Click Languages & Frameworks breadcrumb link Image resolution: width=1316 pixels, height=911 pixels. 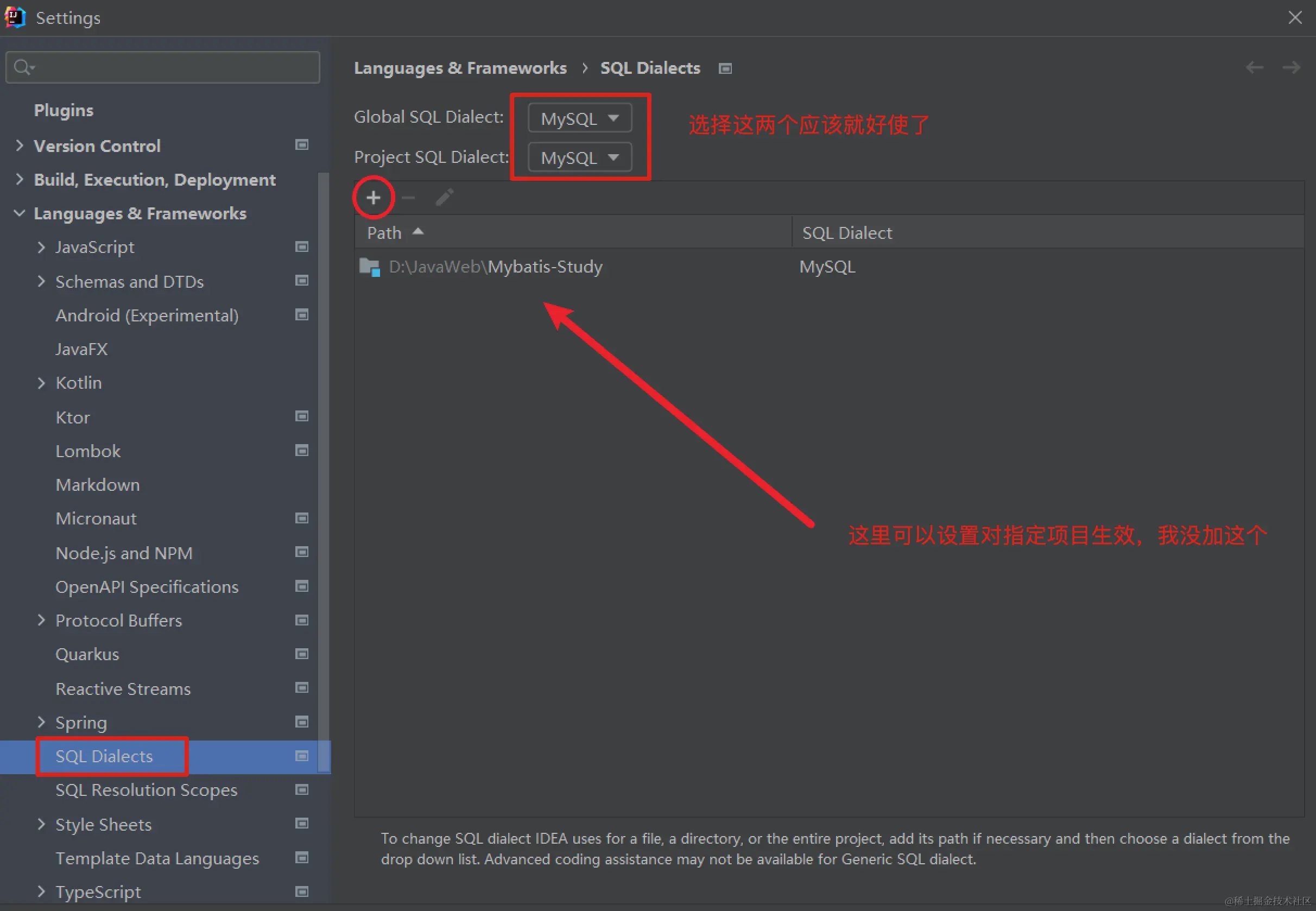pyautogui.click(x=460, y=68)
